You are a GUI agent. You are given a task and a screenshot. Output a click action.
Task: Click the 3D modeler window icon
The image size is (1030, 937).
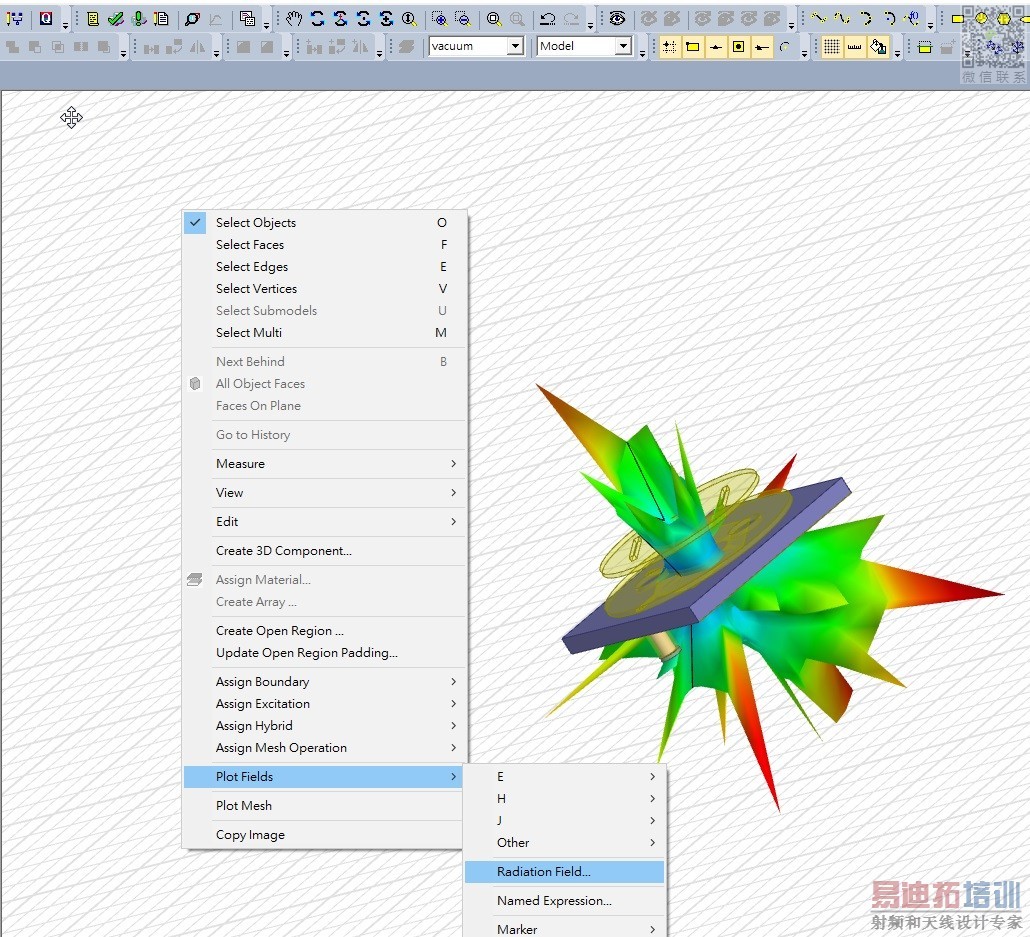pyautogui.click(x=247, y=18)
